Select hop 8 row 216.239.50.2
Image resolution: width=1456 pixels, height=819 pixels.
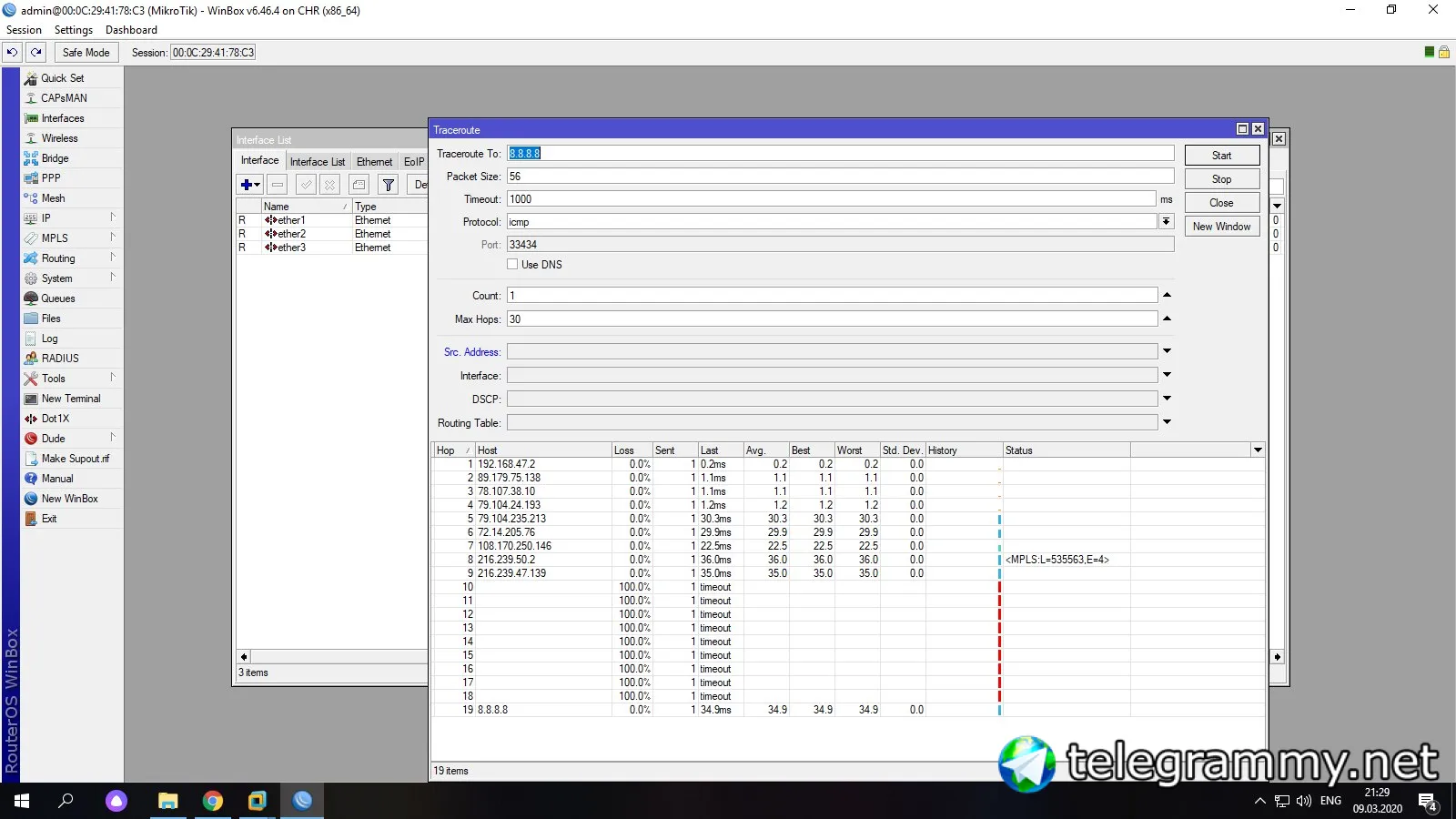coord(847,560)
